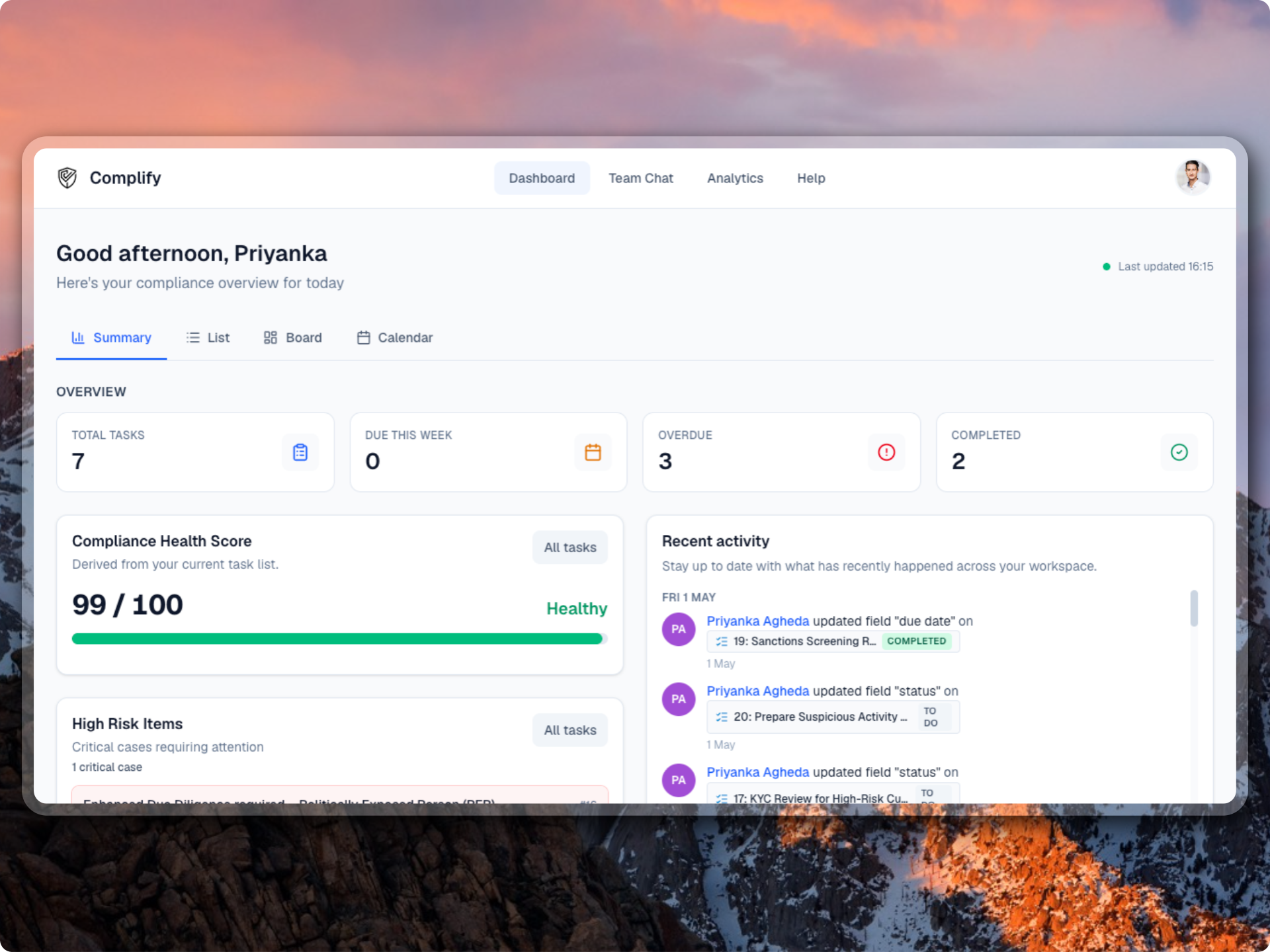
Task: Click the green Last updated status dot
Action: click(1106, 266)
